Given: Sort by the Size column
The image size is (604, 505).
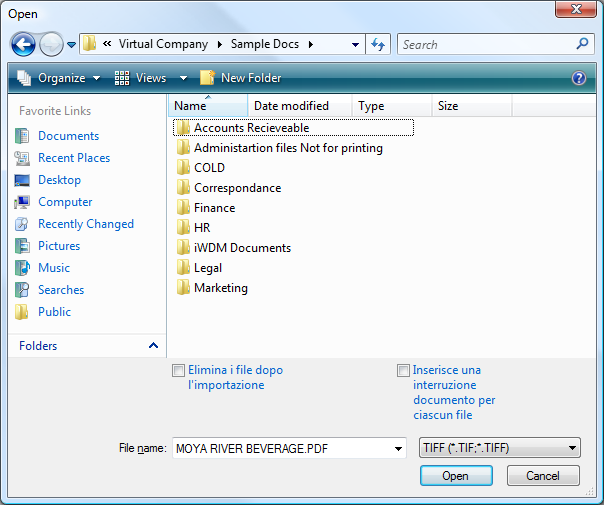Looking at the screenshot, I should tap(471, 106).
